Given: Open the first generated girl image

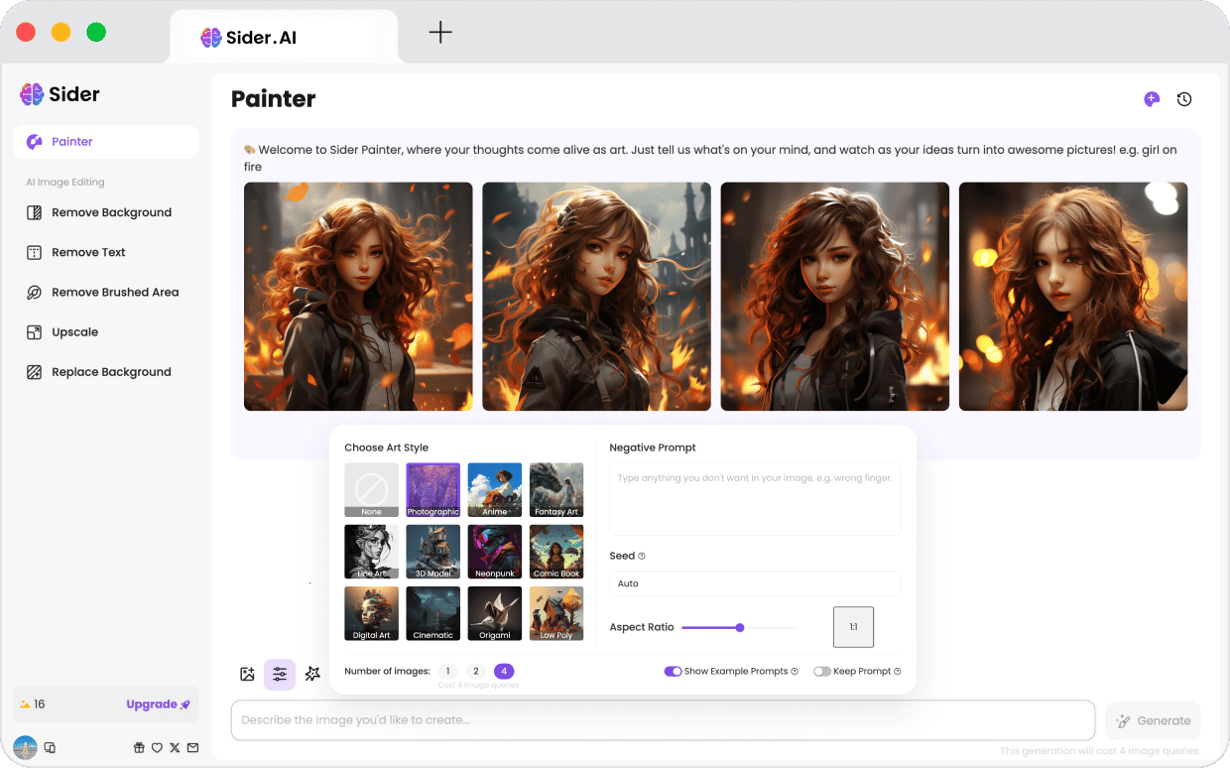Looking at the screenshot, I should [x=358, y=296].
